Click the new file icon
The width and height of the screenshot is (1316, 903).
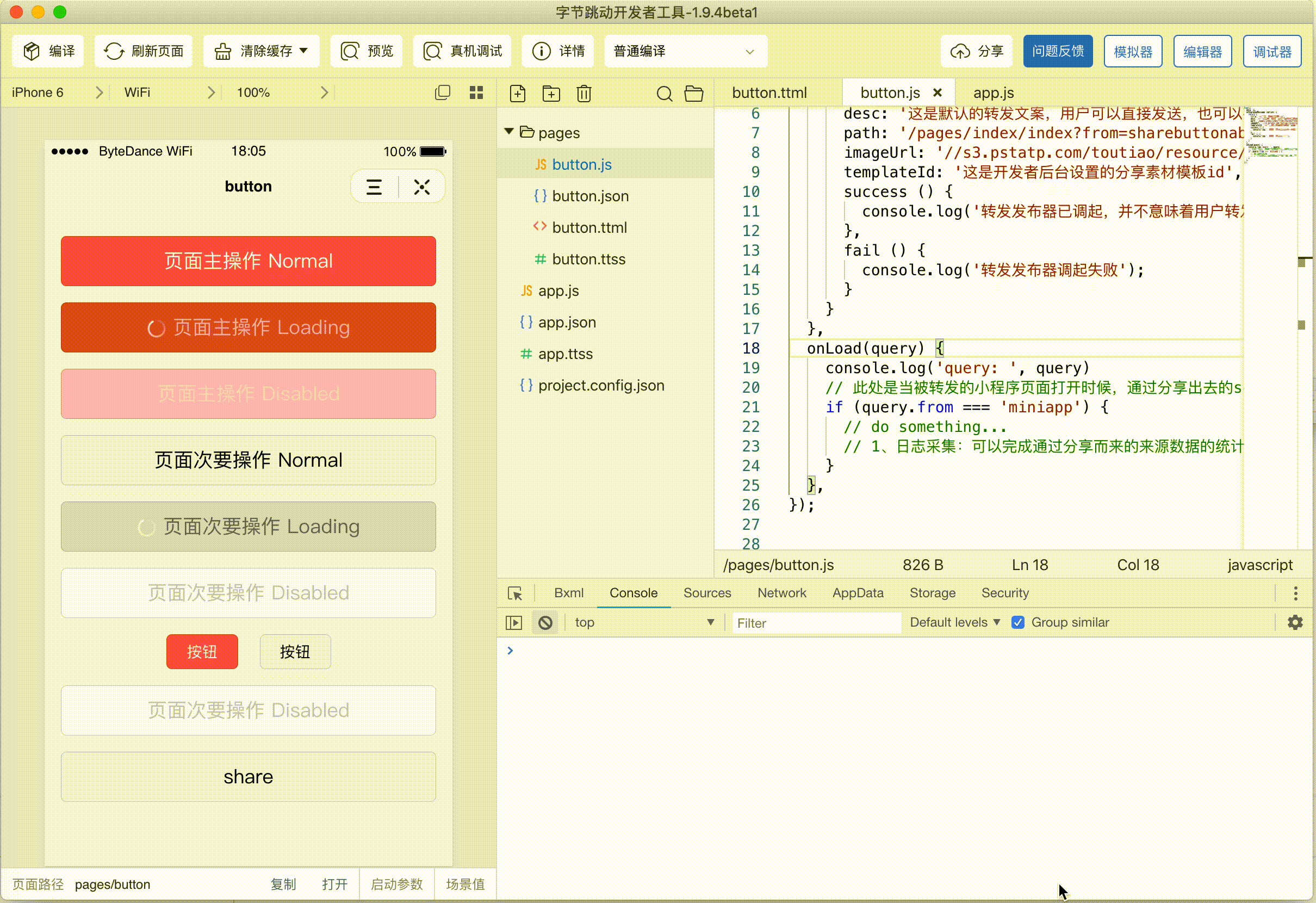(x=518, y=94)
